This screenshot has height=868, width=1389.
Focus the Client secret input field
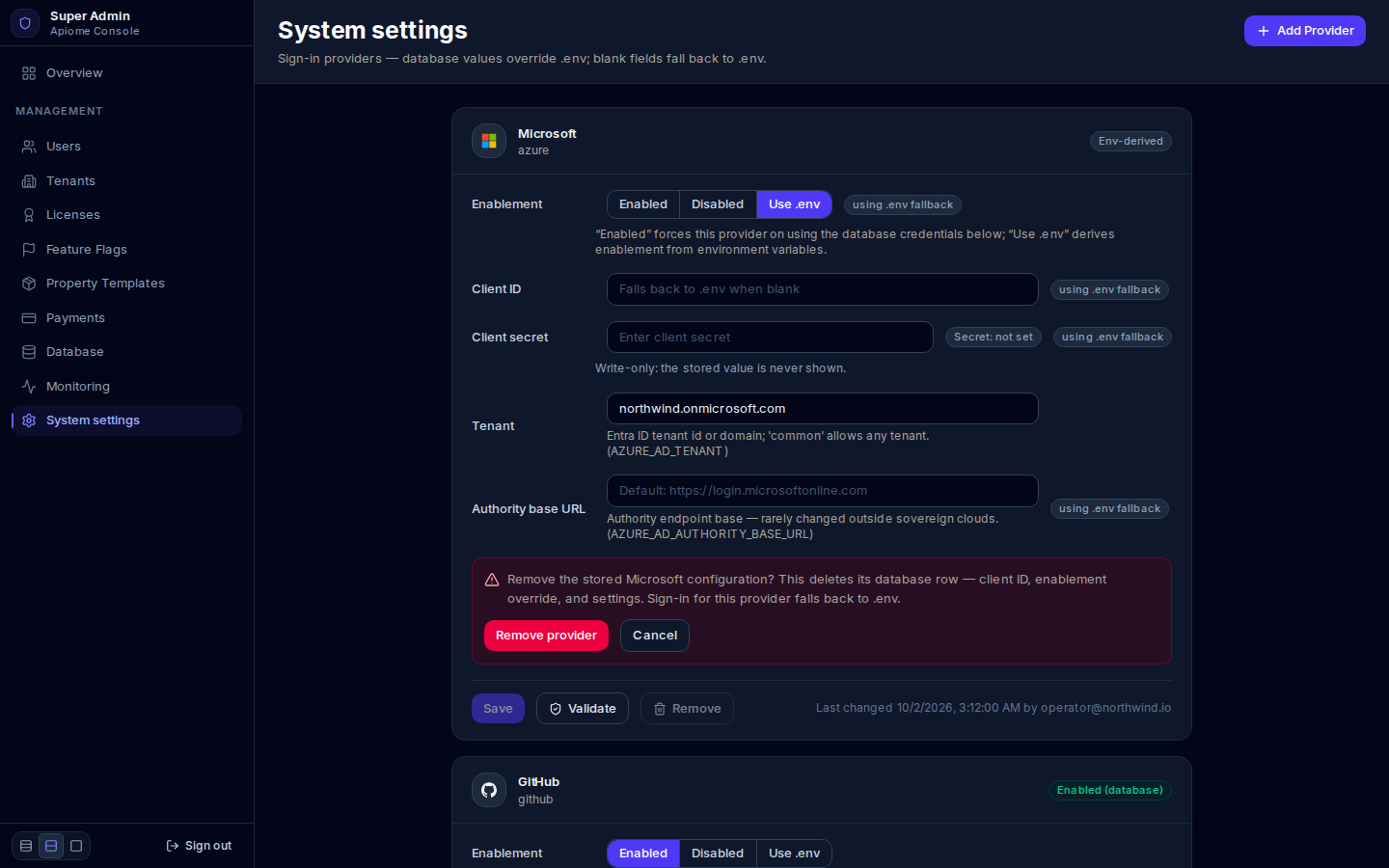click(770, 338)
